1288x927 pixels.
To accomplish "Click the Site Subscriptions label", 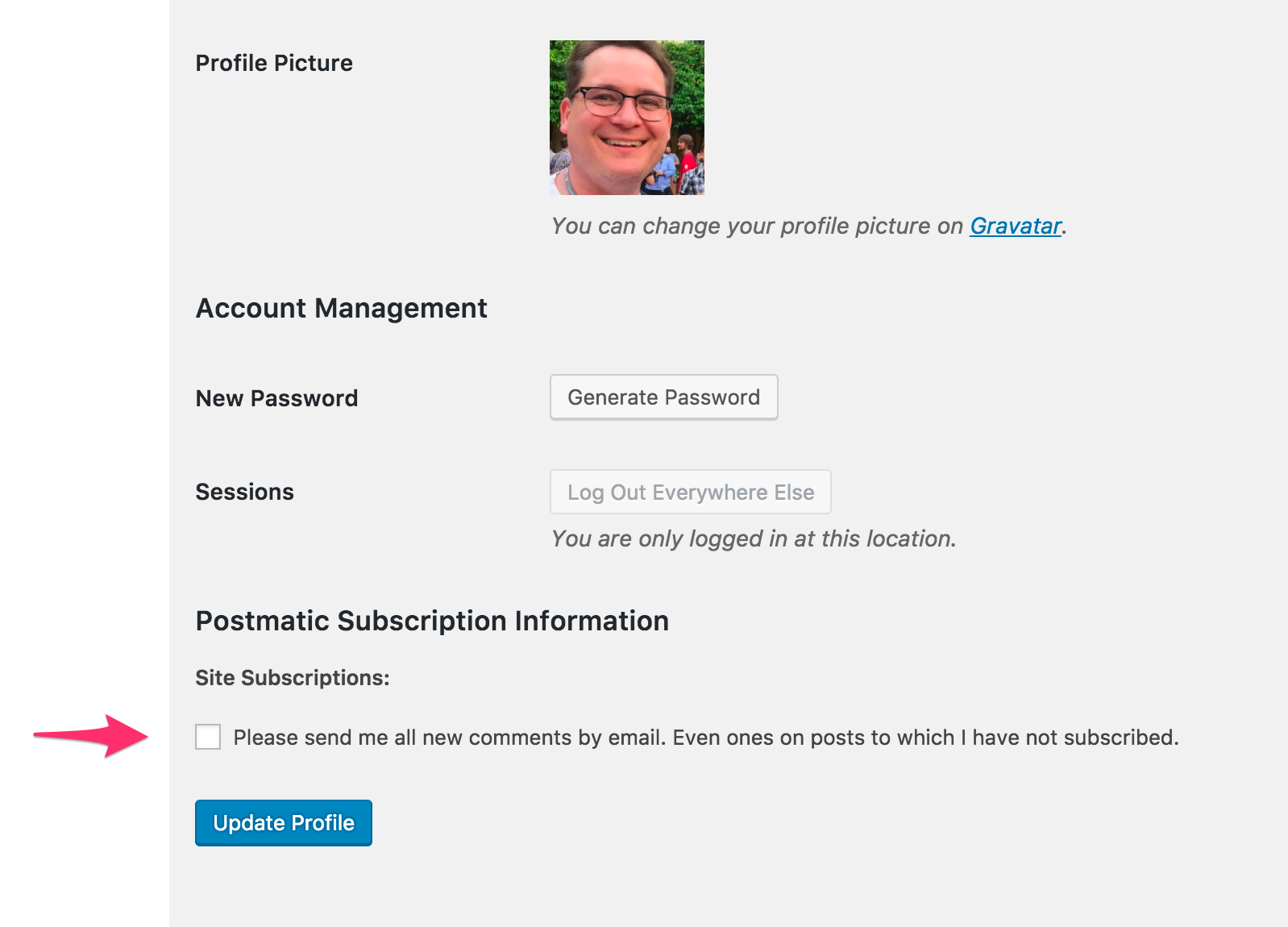I will [293, 678].
